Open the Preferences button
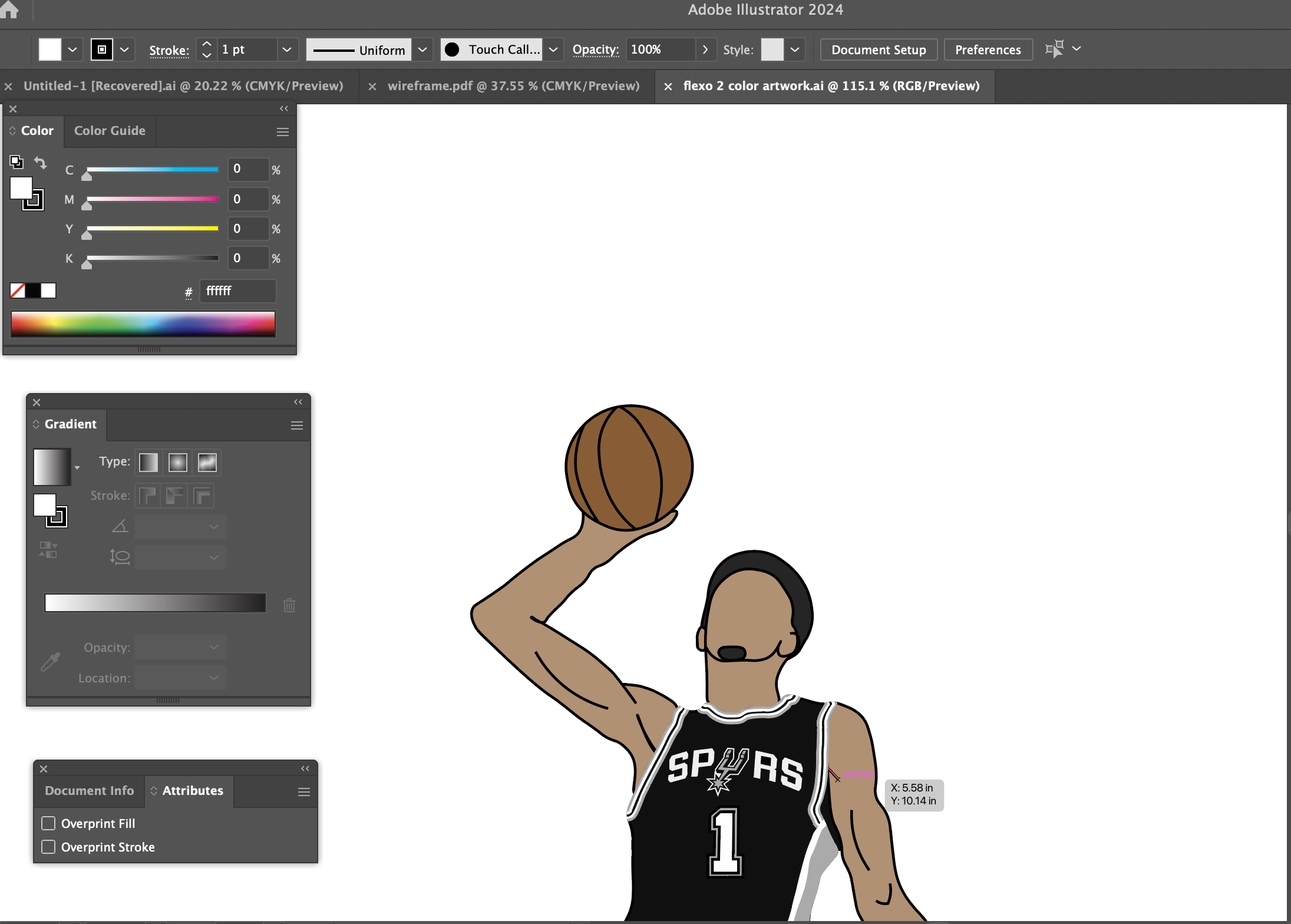Image resolution: width=1291 pixels, height=924 pixels. pos(988,49)
